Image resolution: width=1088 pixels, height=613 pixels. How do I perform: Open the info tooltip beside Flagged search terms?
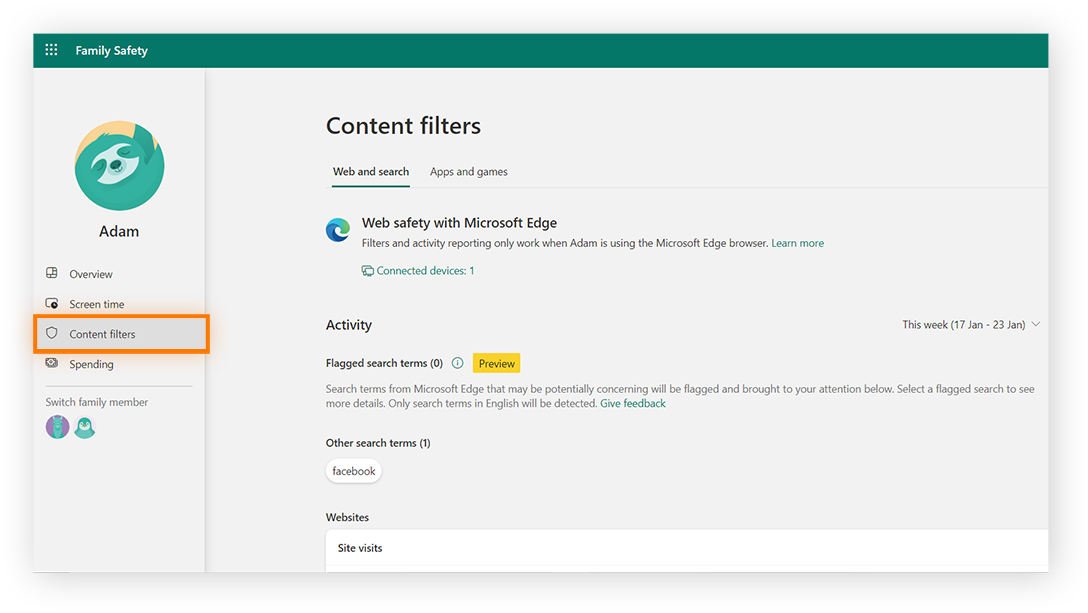click(458, 363)
